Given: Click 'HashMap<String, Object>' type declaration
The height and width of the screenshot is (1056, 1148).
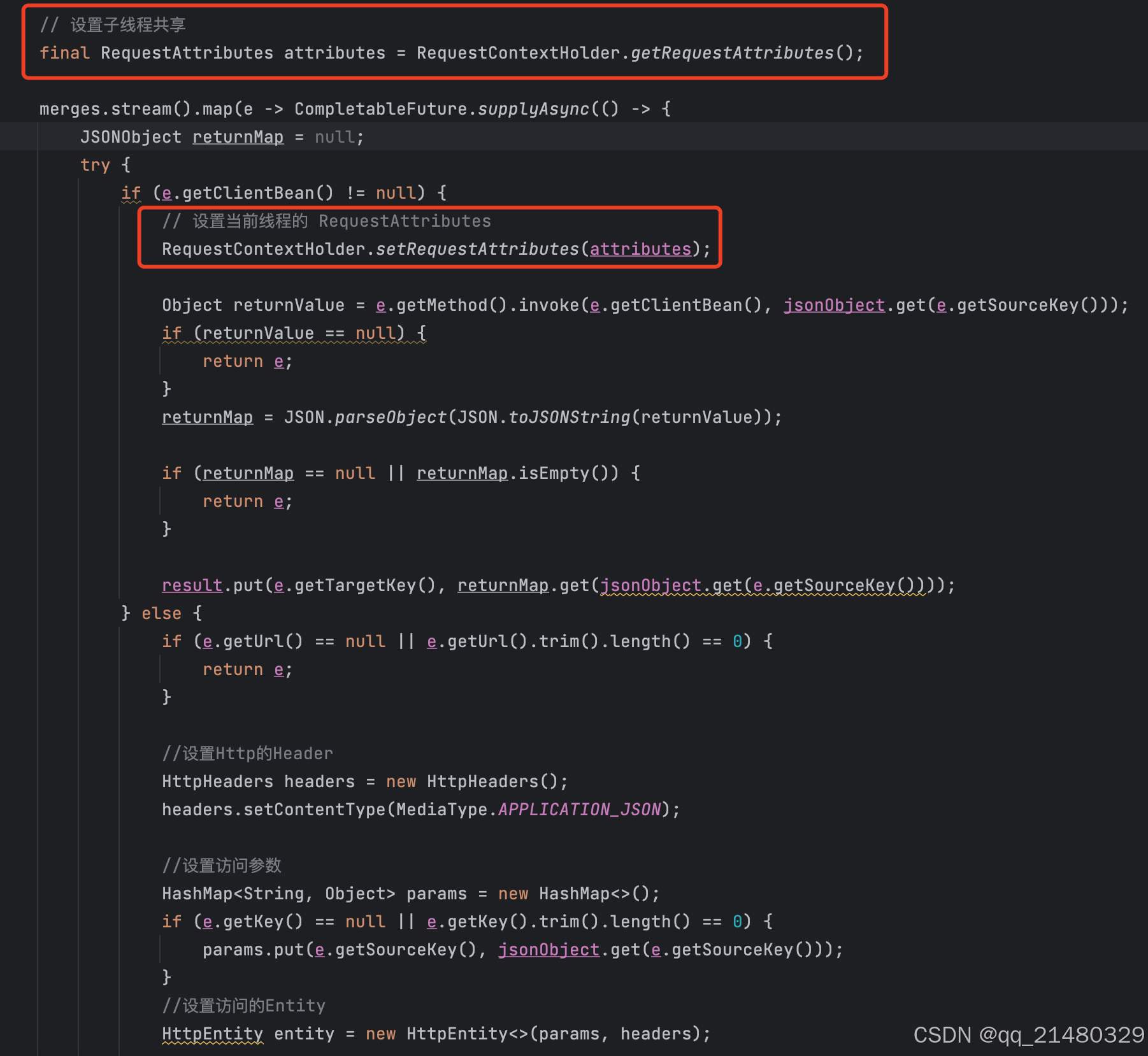Looking at the screenshot, I should [278, 894].
